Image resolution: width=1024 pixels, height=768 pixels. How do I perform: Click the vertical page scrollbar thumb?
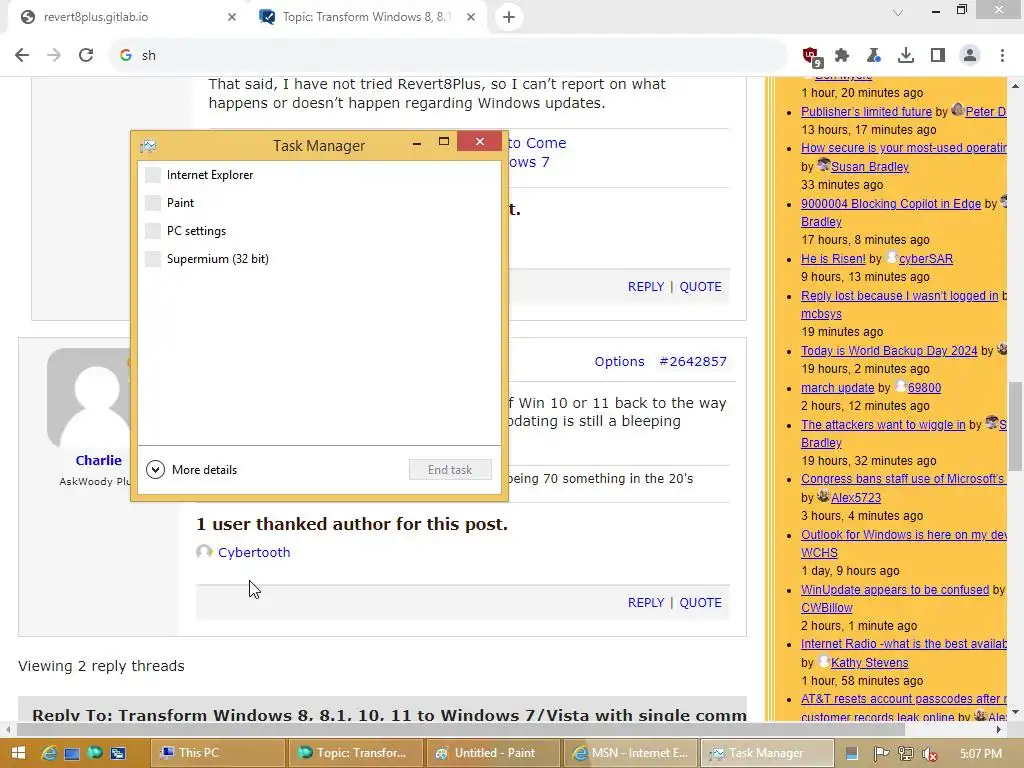[x=1015, y=426]
